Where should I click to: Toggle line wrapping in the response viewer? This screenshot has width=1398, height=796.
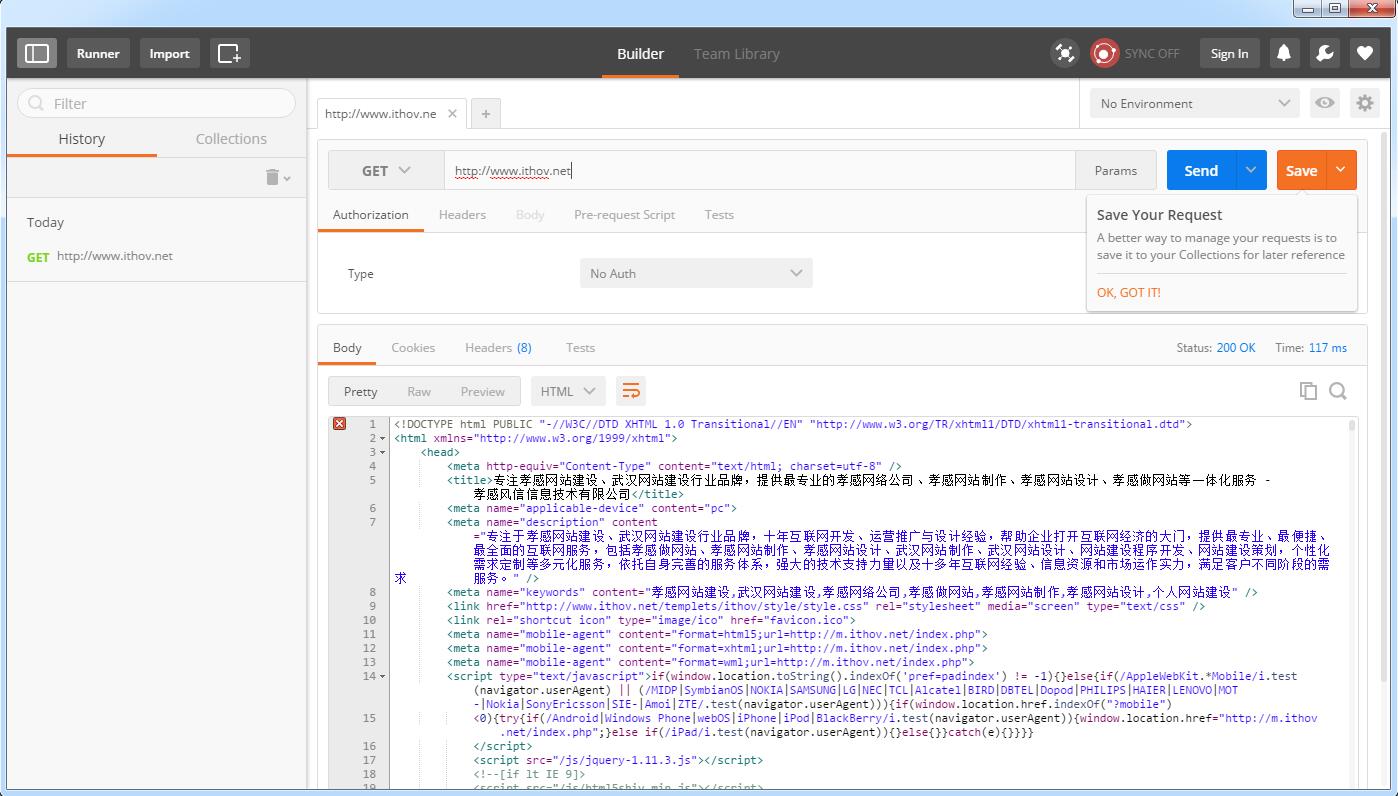(x=631, y=390)
